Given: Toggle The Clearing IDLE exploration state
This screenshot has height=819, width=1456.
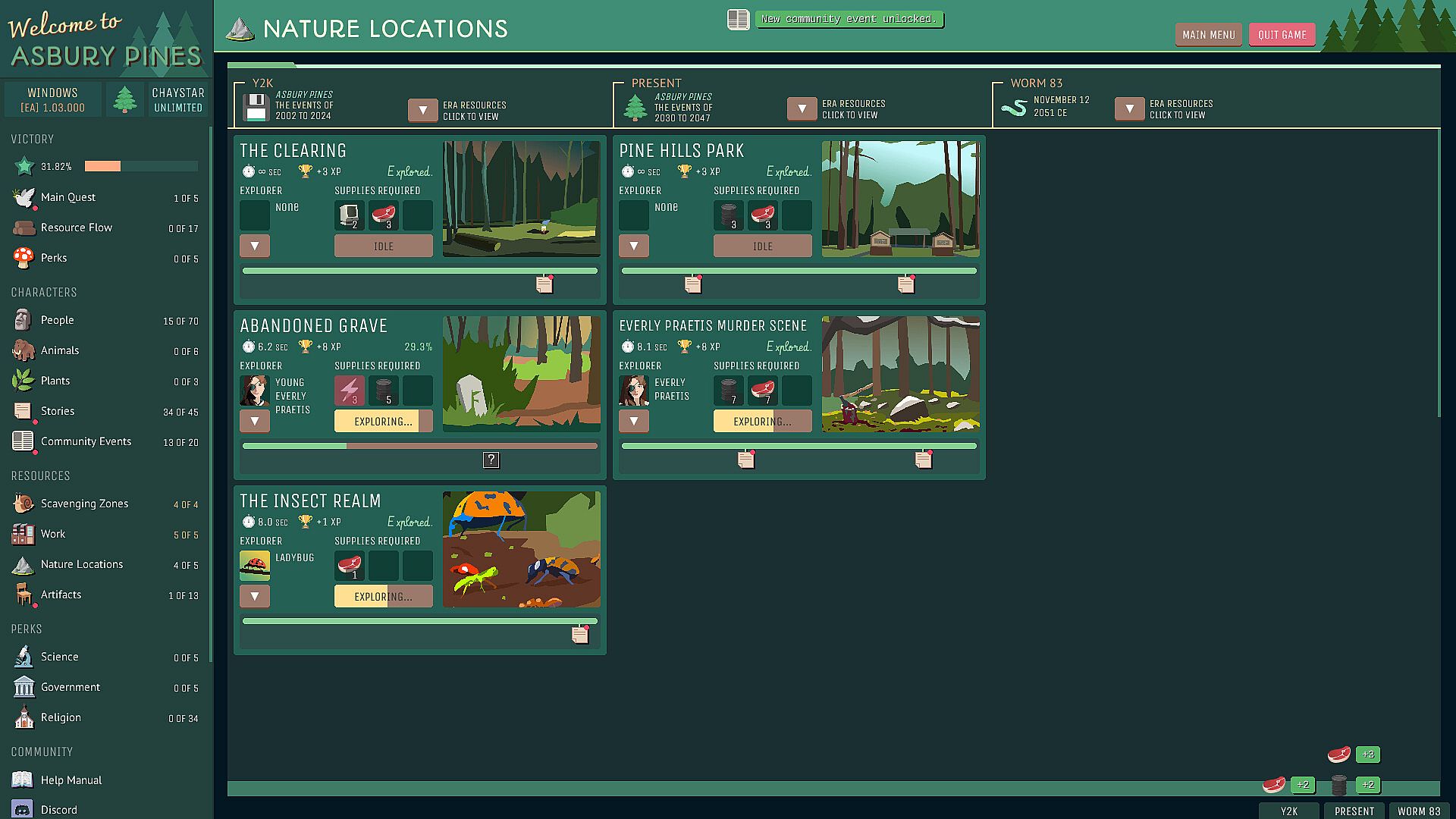Looking at the screenshot, I should [x=383, y=246].
